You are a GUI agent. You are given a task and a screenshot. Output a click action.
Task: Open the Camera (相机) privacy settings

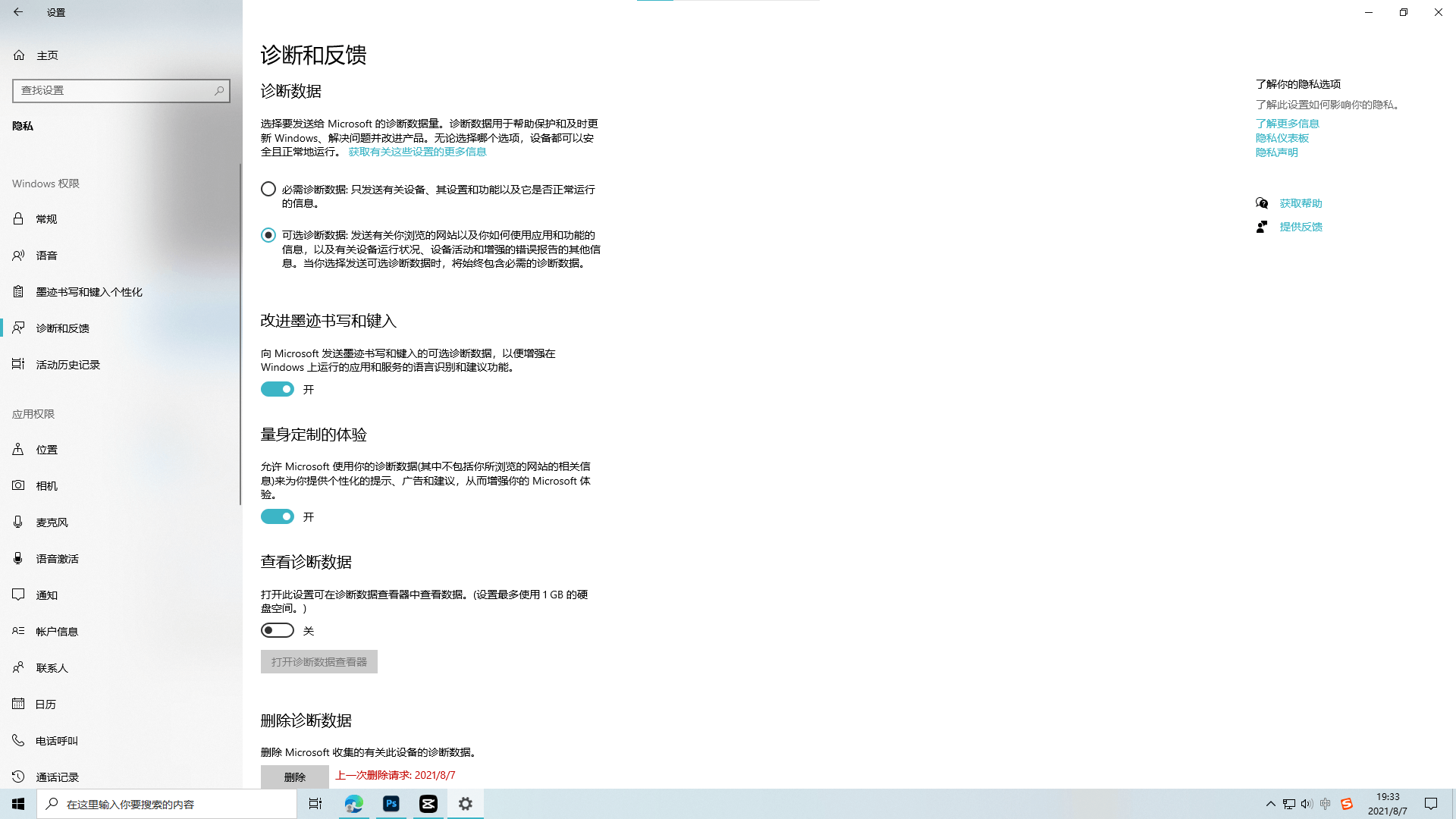(45, 486)
